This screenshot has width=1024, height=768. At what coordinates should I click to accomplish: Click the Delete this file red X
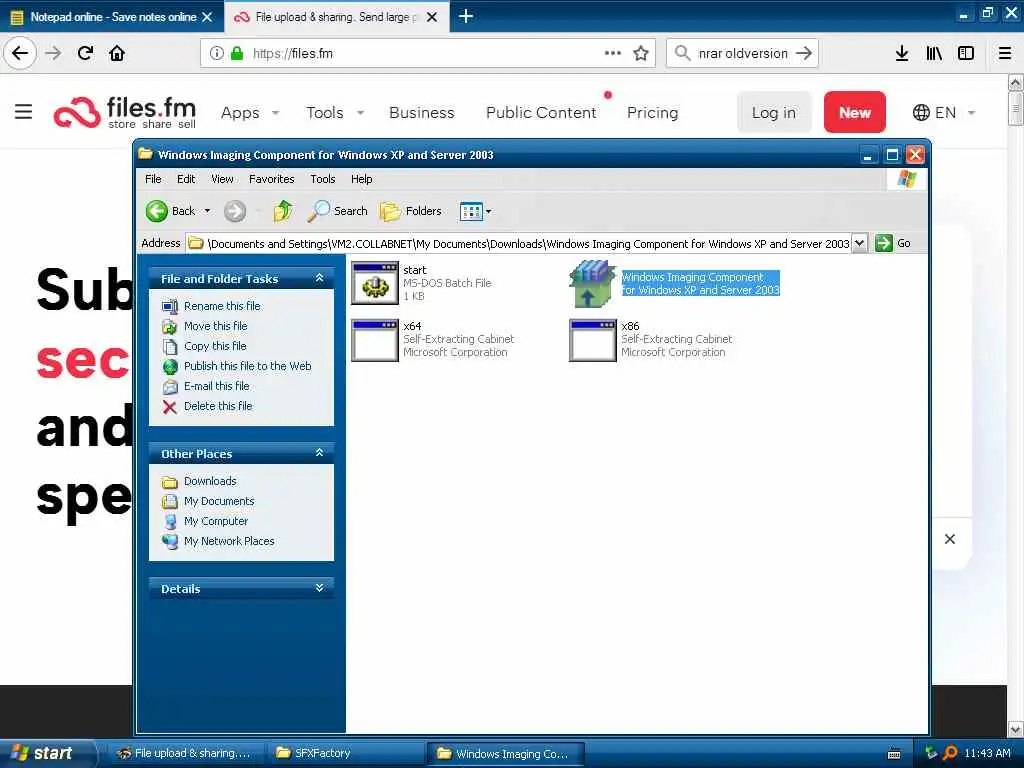[170, 407]
